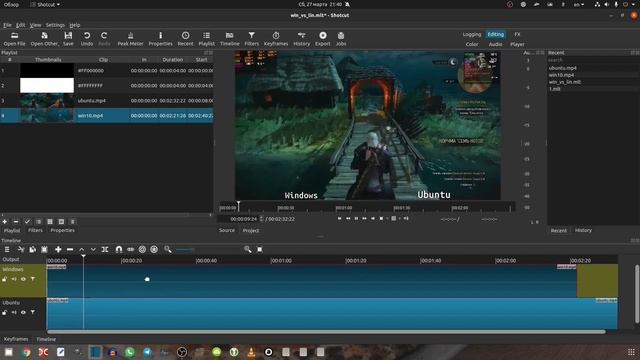Switch to the Logging layout
Screen dimensions: 640x360
[x=472, y=34]
